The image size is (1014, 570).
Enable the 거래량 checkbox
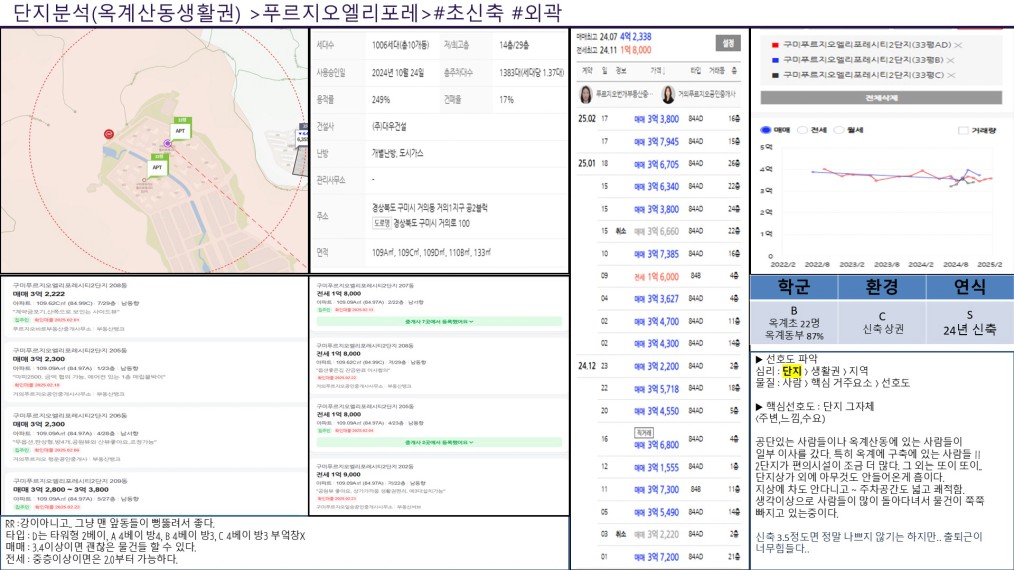coord(963,131)
